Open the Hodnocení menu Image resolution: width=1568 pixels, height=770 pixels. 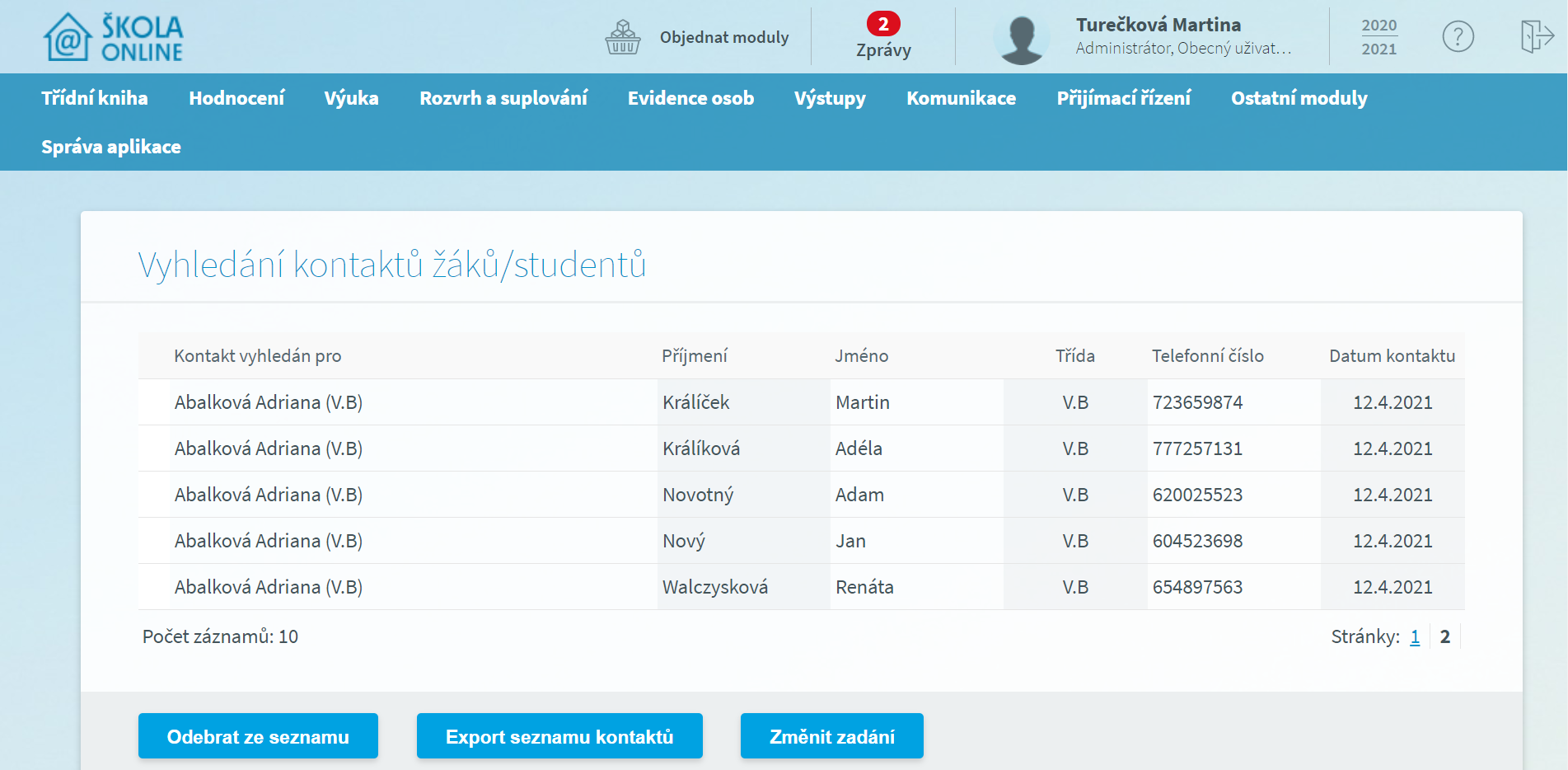pos(236,98)
